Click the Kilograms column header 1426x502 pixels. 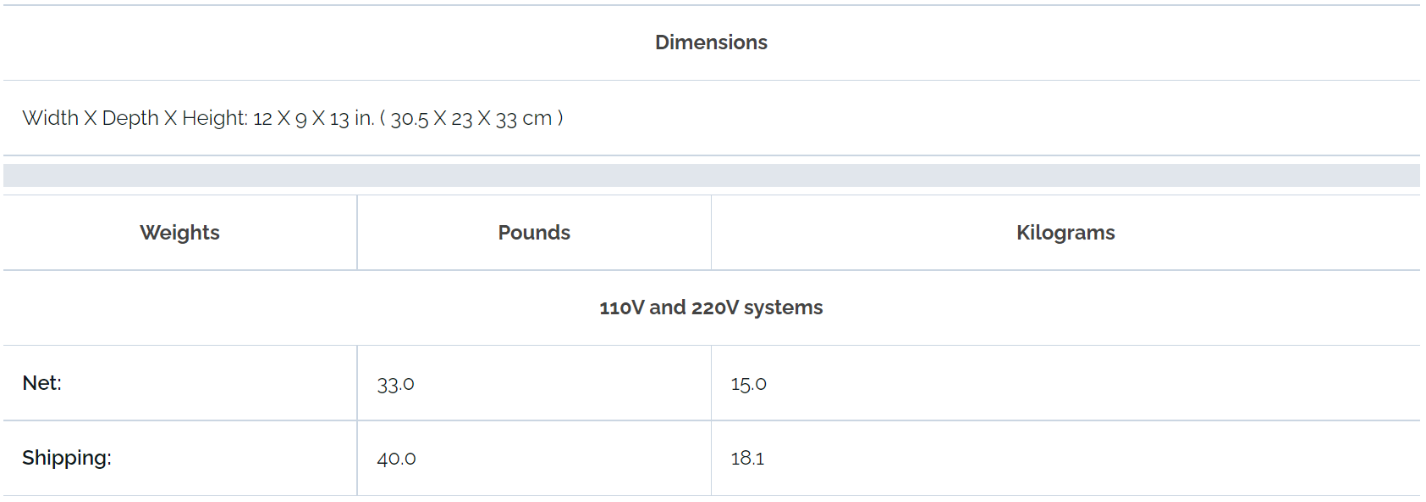pyautogui.click(x=1065, y=233)
